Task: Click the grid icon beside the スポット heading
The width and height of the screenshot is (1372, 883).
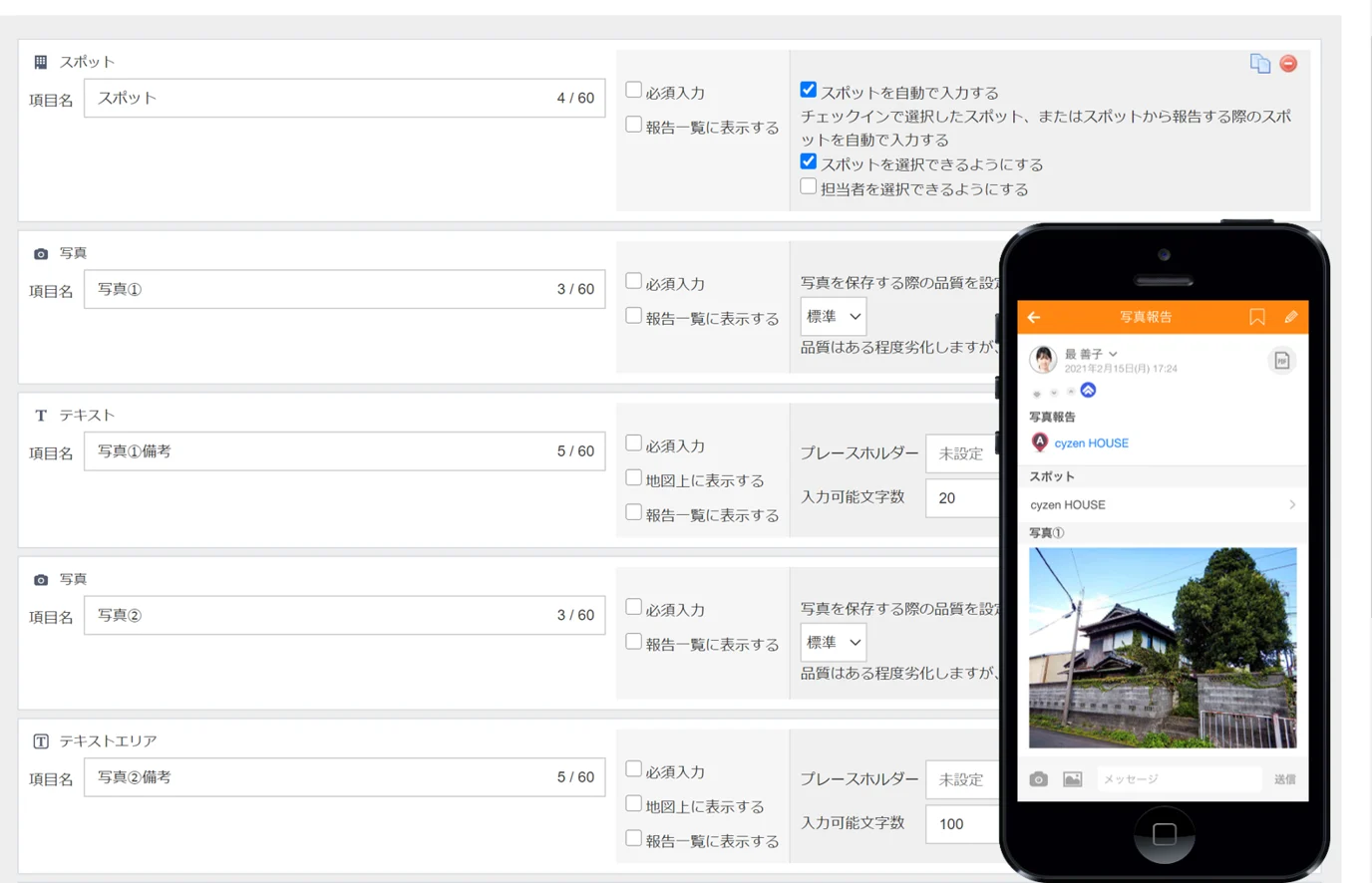Action: coord(41,62)
